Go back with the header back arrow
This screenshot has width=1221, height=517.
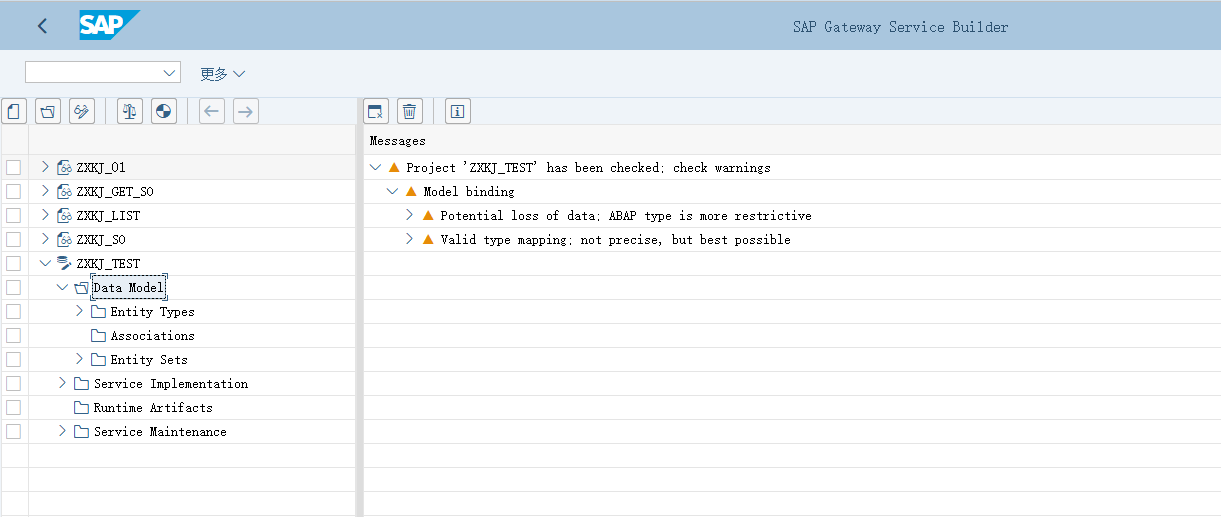(42, 26)
